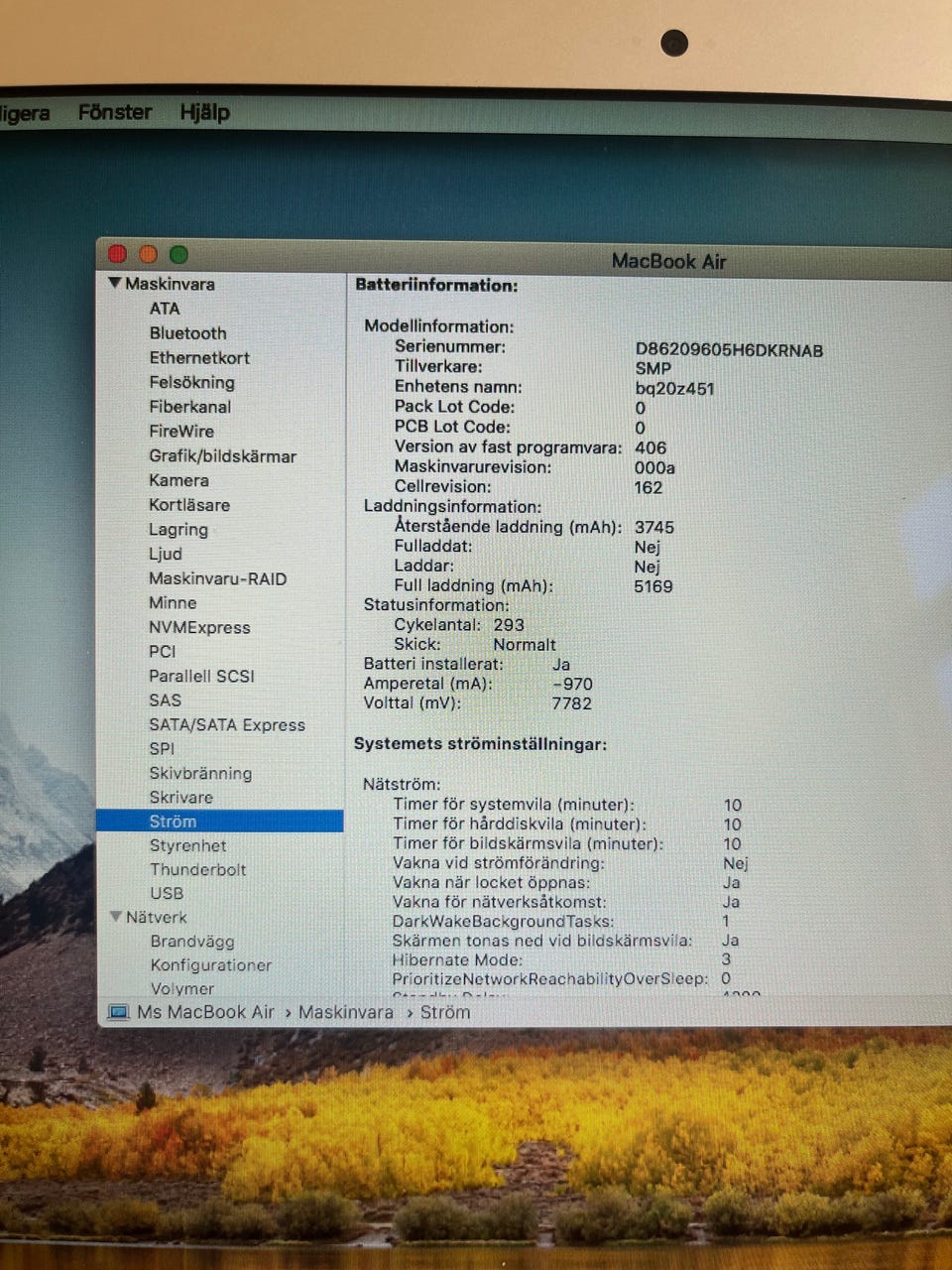The image size is (952, 1270).
Task: Select Ljud in the sidebar
Action: tap(166, 554)
